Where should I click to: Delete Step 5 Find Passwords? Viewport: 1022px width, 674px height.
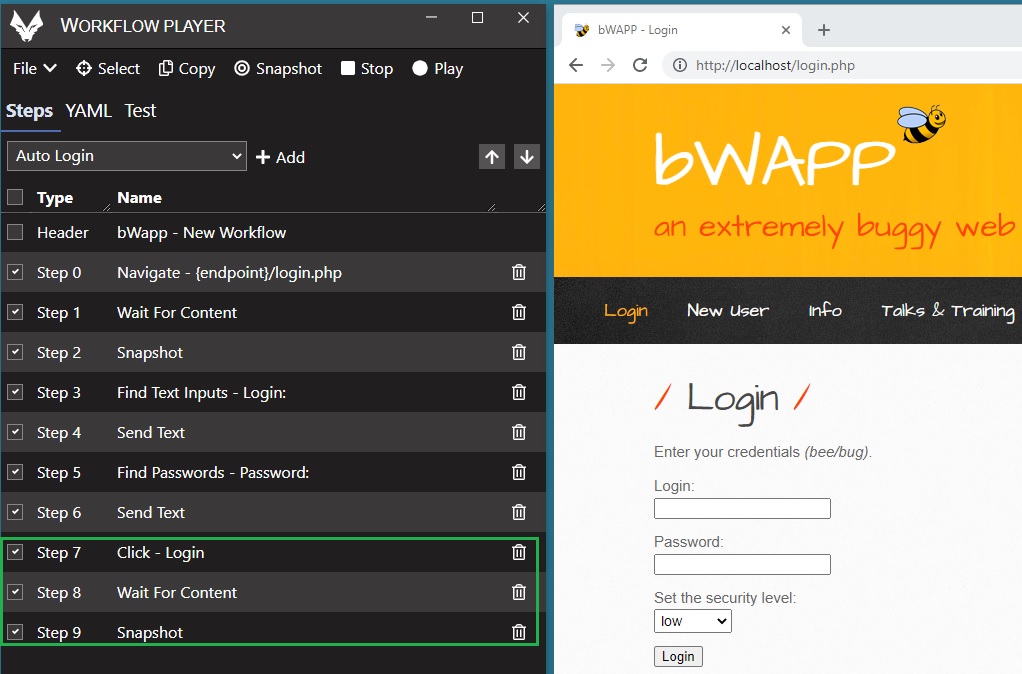point(519,472)
